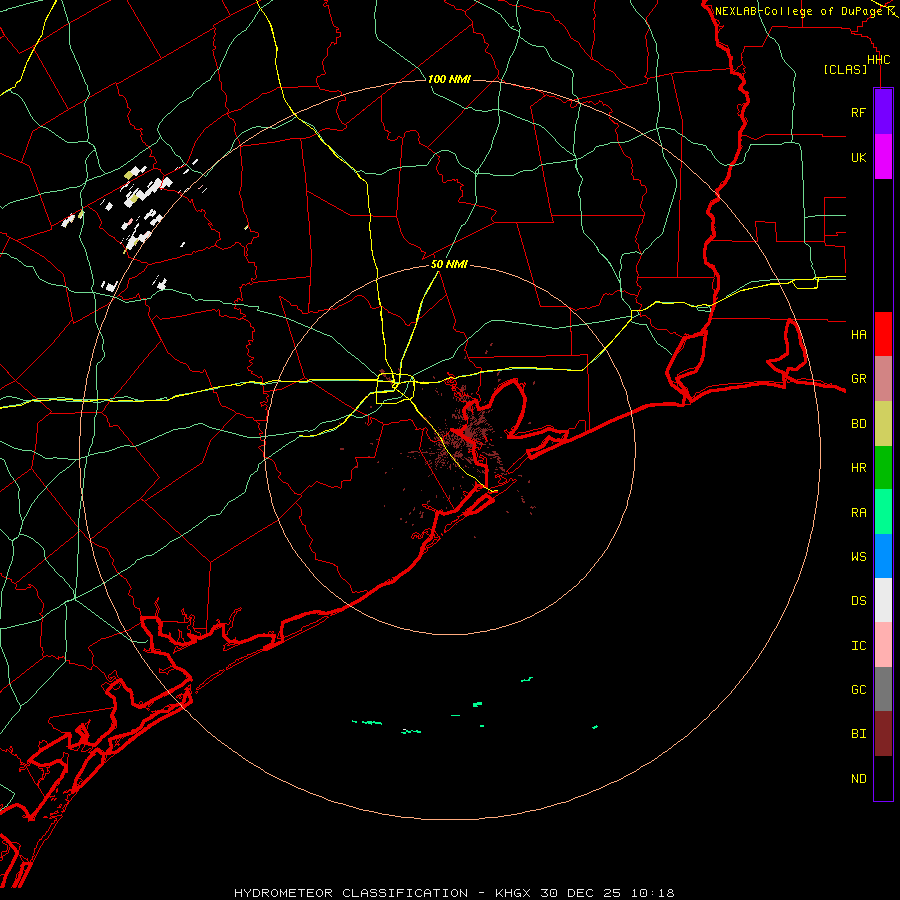900x900 pixels.
Task: Click the red HA legend color swatch
Action: click(x=883, y=334)
